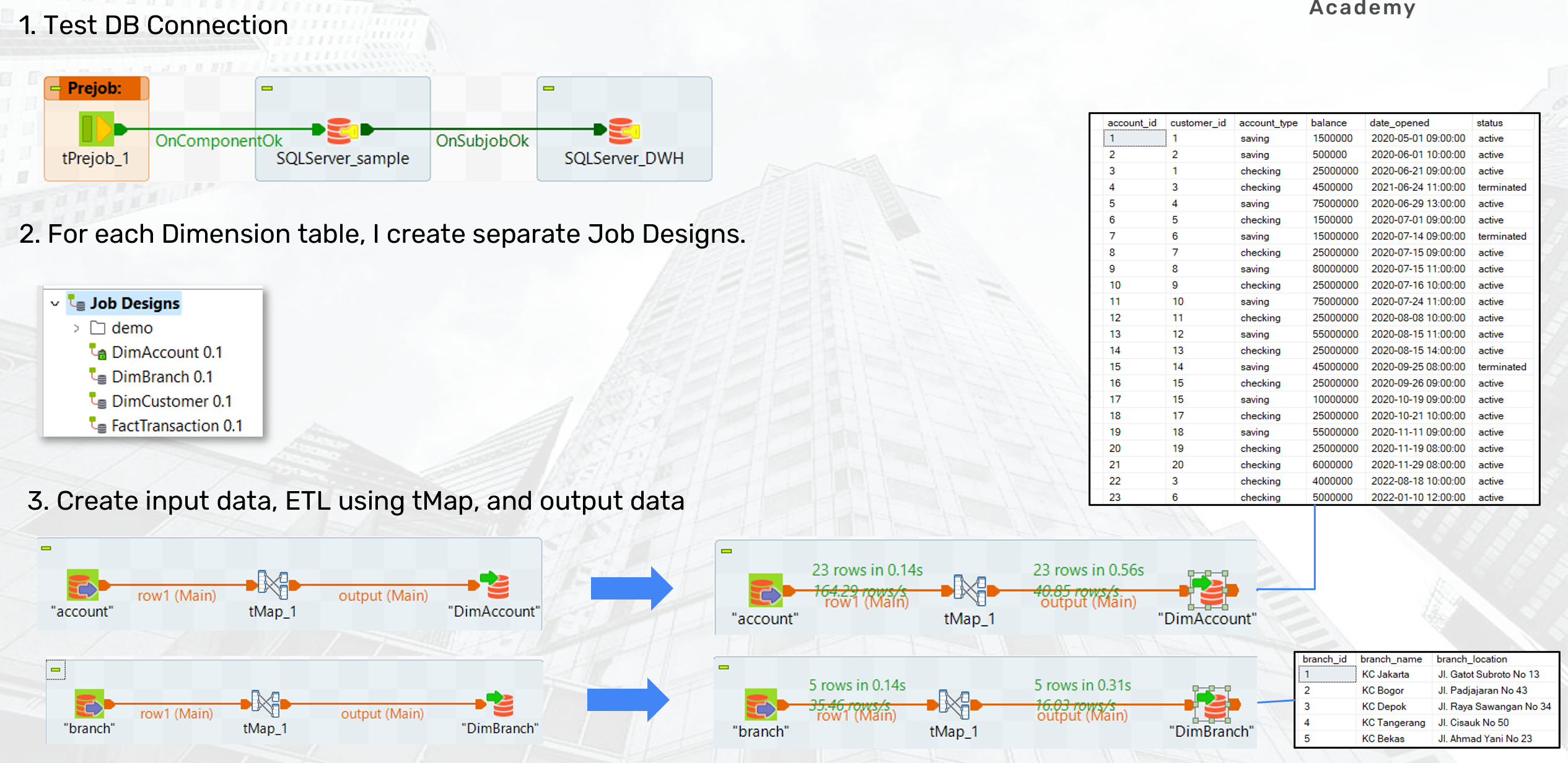Select "account" input in the executed job

(766, 590)
